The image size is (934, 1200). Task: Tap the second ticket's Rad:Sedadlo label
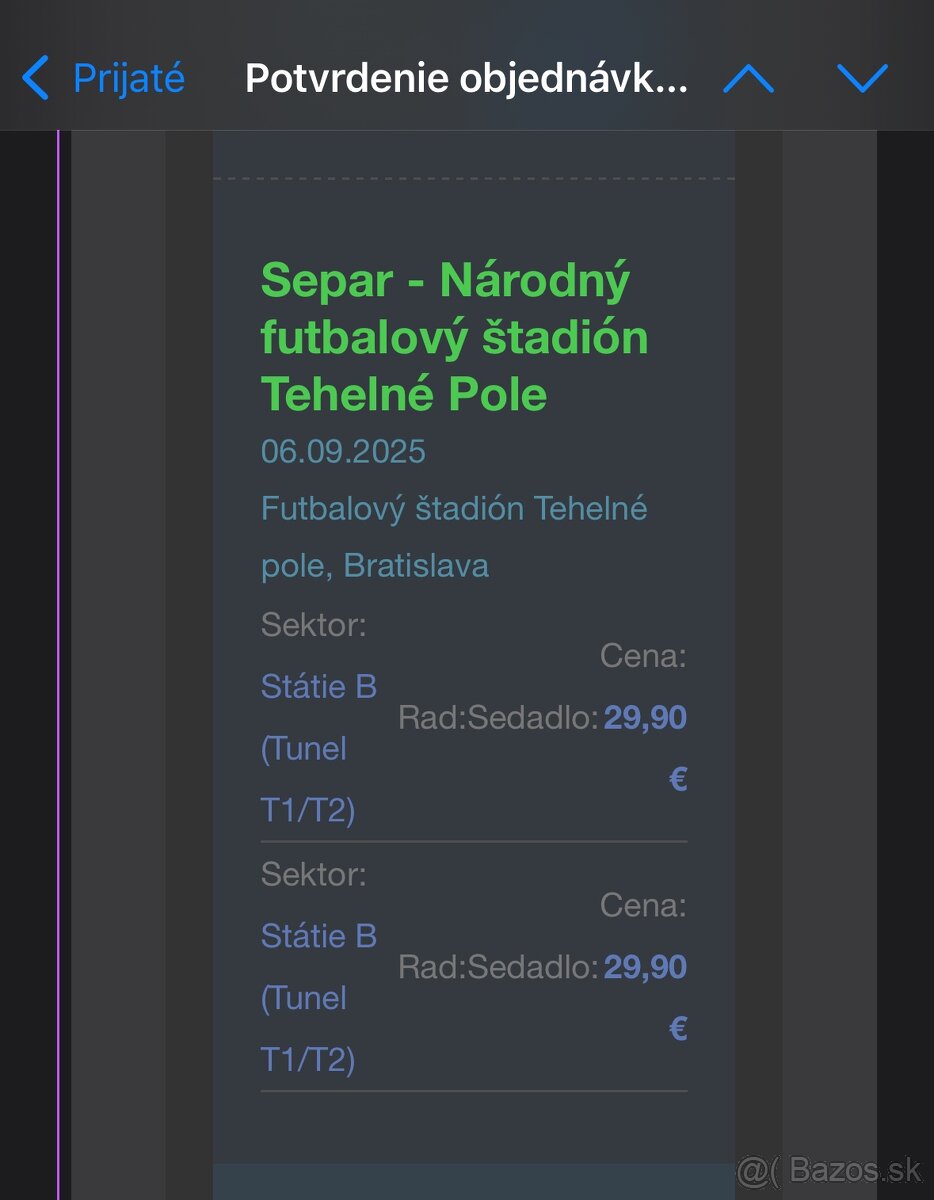click(x=498, y=967)
